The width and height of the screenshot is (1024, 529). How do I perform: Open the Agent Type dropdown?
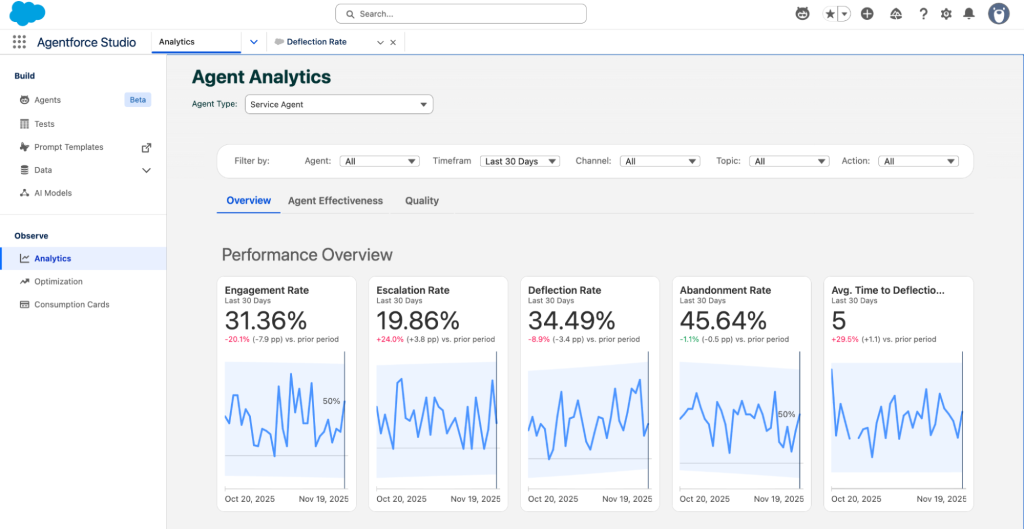pyautogui.click(x=339, y=104)
